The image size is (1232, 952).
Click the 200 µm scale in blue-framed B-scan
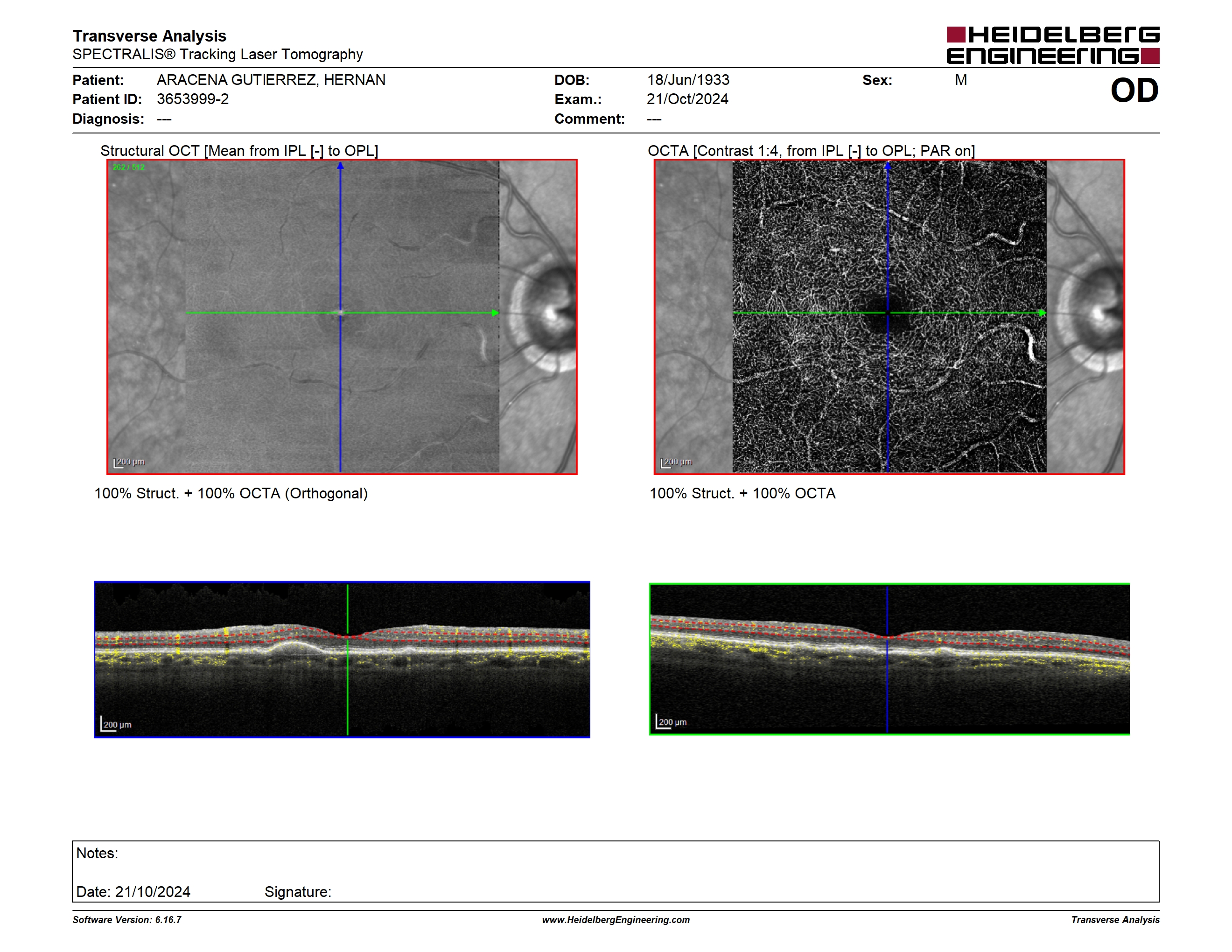(116, 724)
